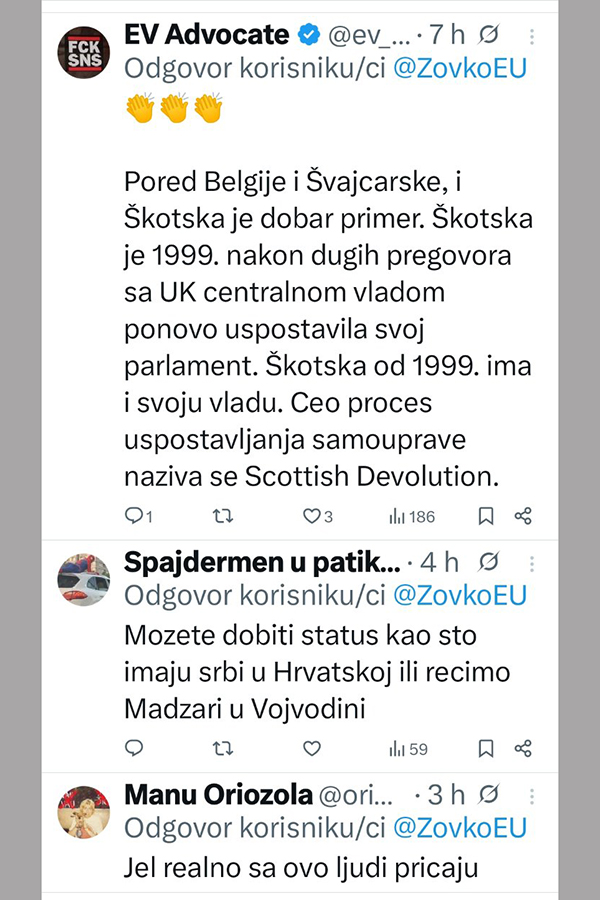Viewport: 600px width, 900px height.
Task: Bookmark EV Advocate's tweet
Action: tap(485, 516)
